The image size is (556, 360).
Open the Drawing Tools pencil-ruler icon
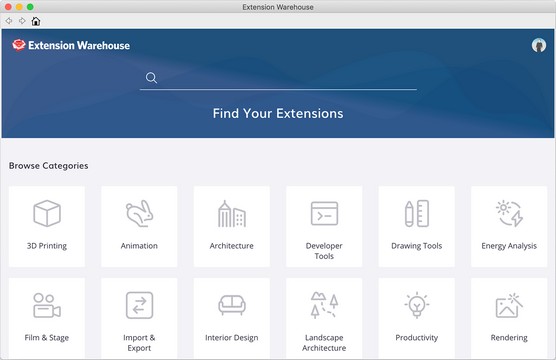pos(417,214)
